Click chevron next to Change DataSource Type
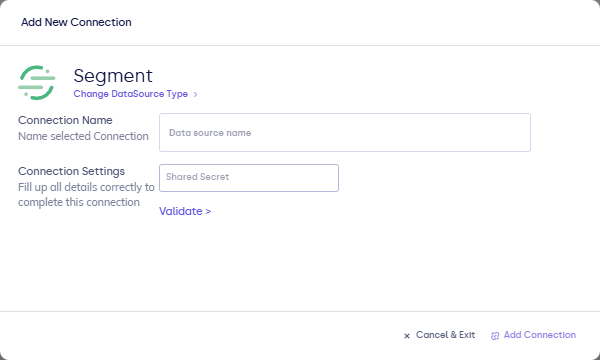The width and height of the screenshot is (600, 360). 195,94
